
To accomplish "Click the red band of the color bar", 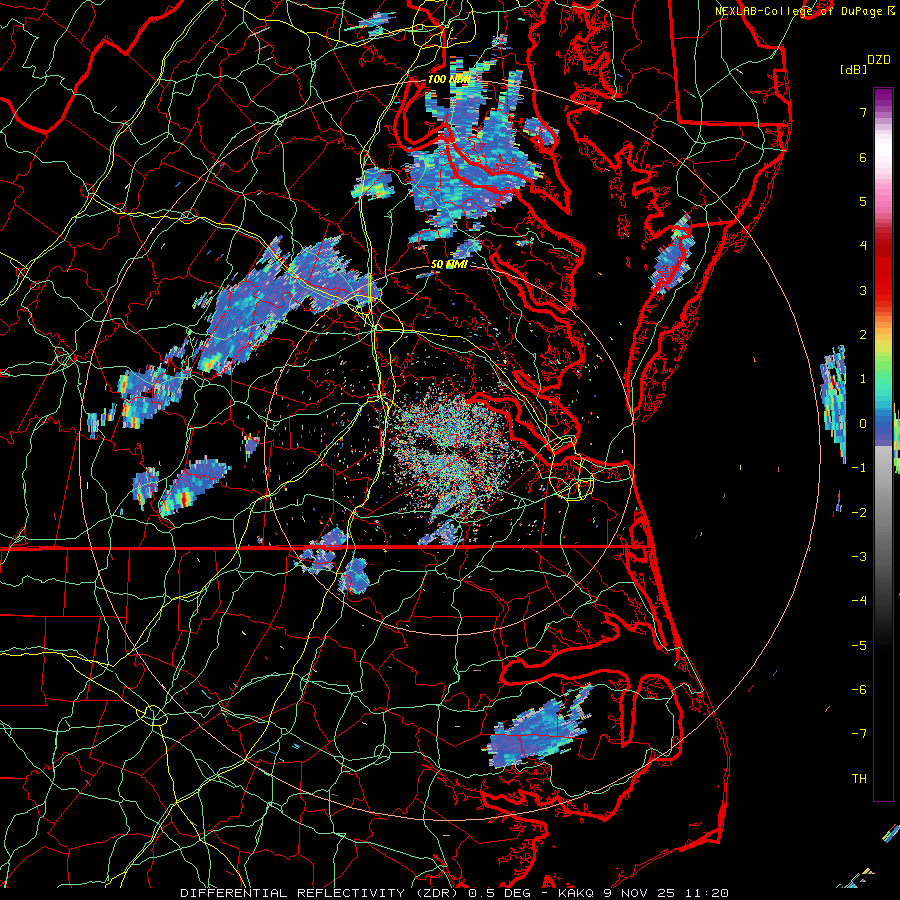I will coord(883,276).
